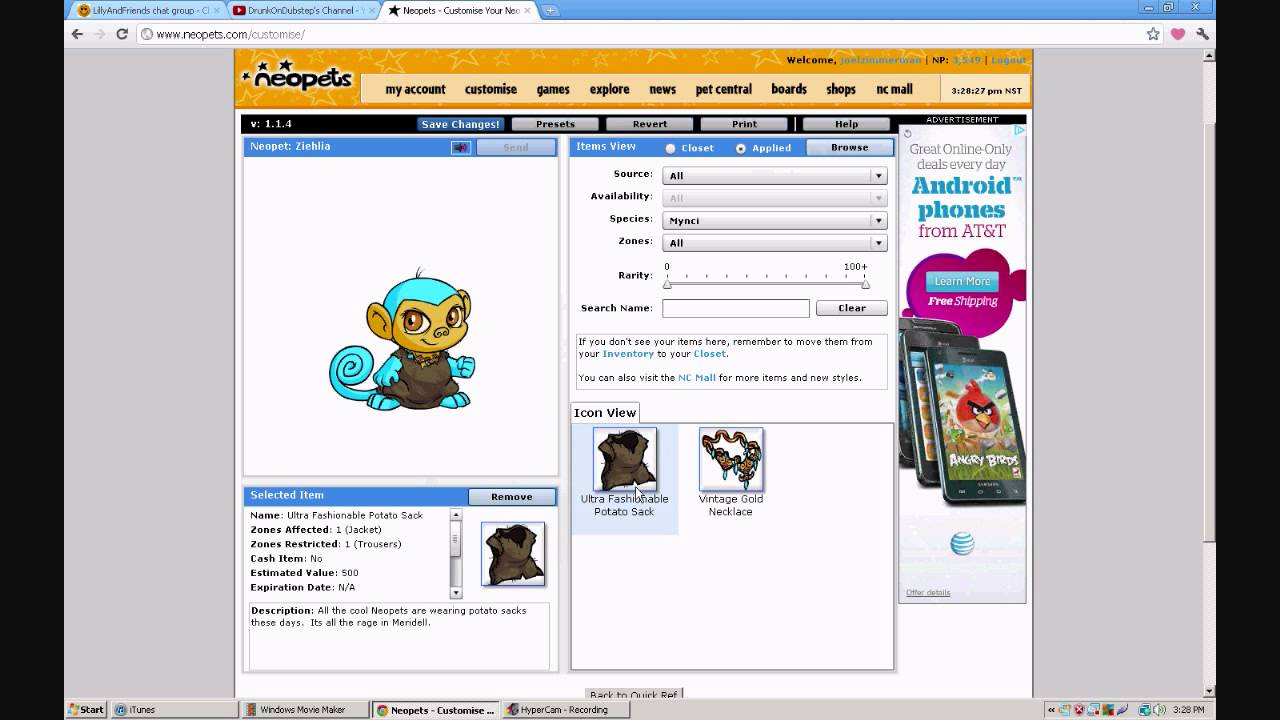Switch to HyperCam Recording in taskbar
The height and width of the screenshot is (720, 1280).
click(564, 710)
